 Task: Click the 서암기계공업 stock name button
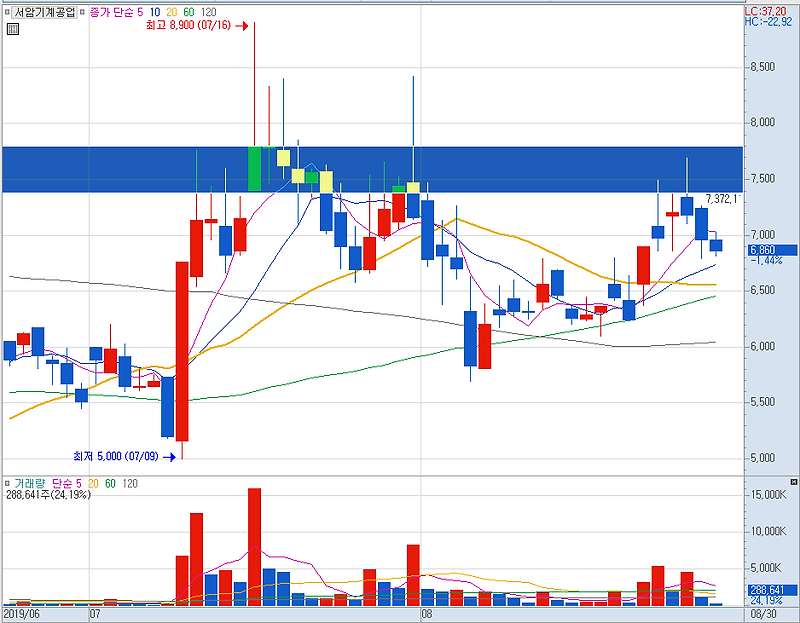pyautogui.click(x=44, y=12)
